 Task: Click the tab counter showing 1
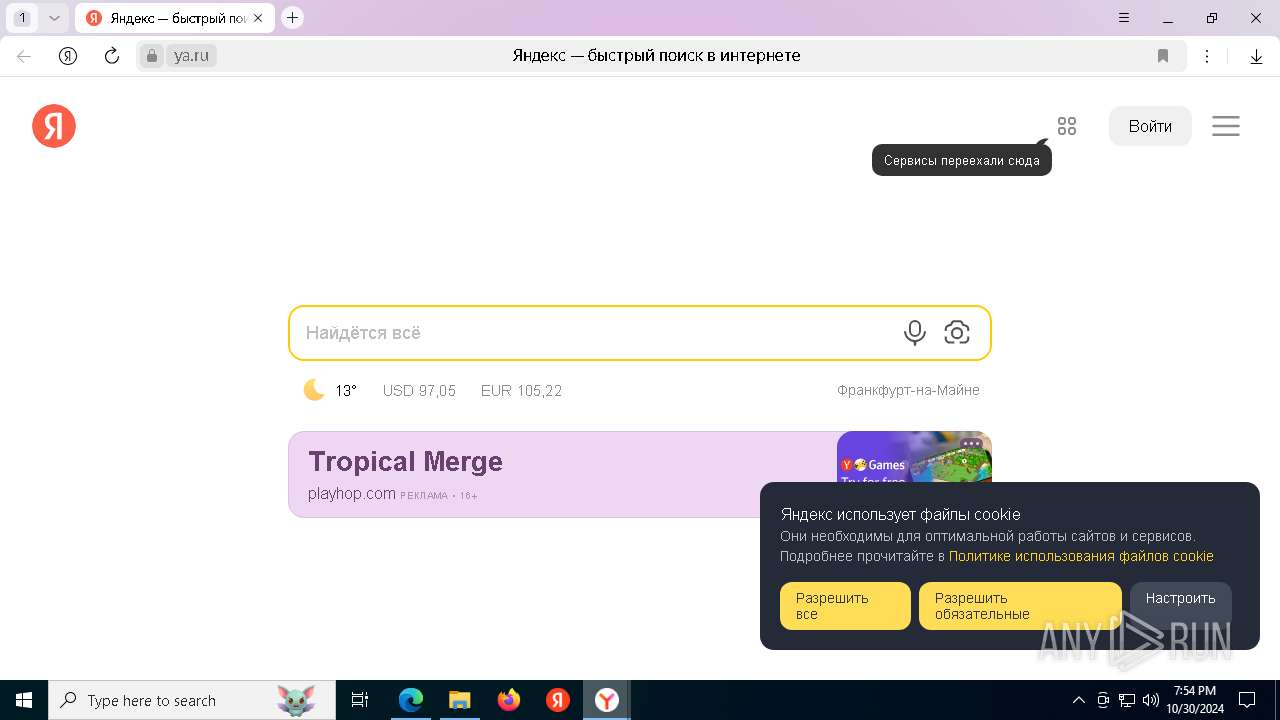point(23,18)
